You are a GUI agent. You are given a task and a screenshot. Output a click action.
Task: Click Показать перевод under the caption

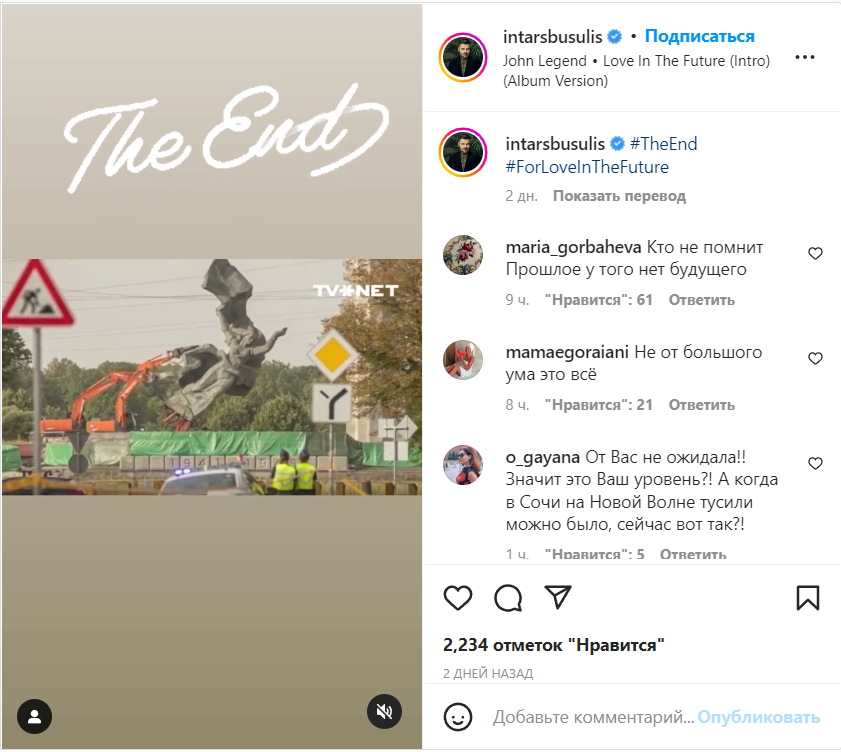coord(619,196)
